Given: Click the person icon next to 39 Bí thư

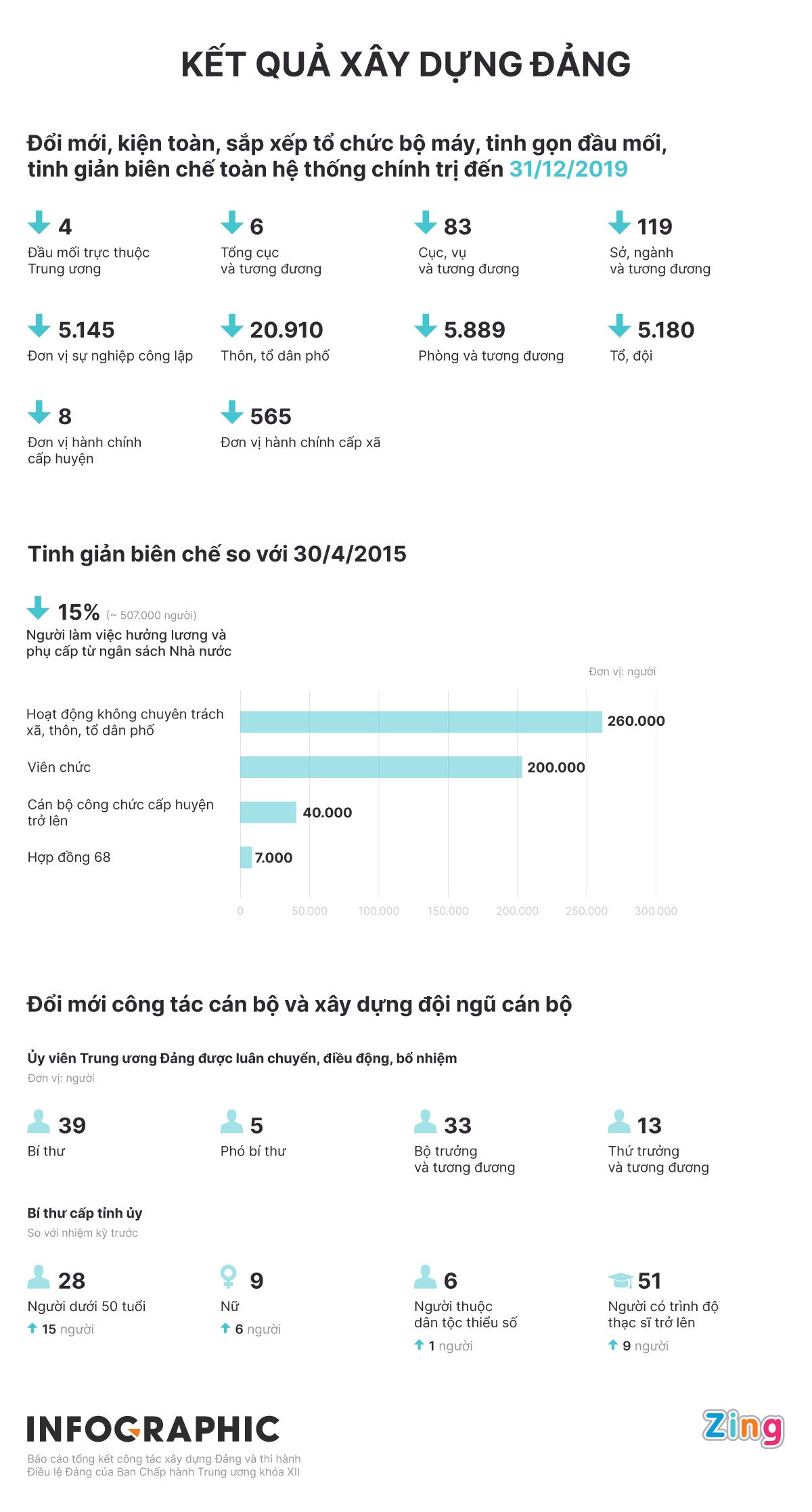Looking at the screenshot, I should click(x=39, y=1122).
